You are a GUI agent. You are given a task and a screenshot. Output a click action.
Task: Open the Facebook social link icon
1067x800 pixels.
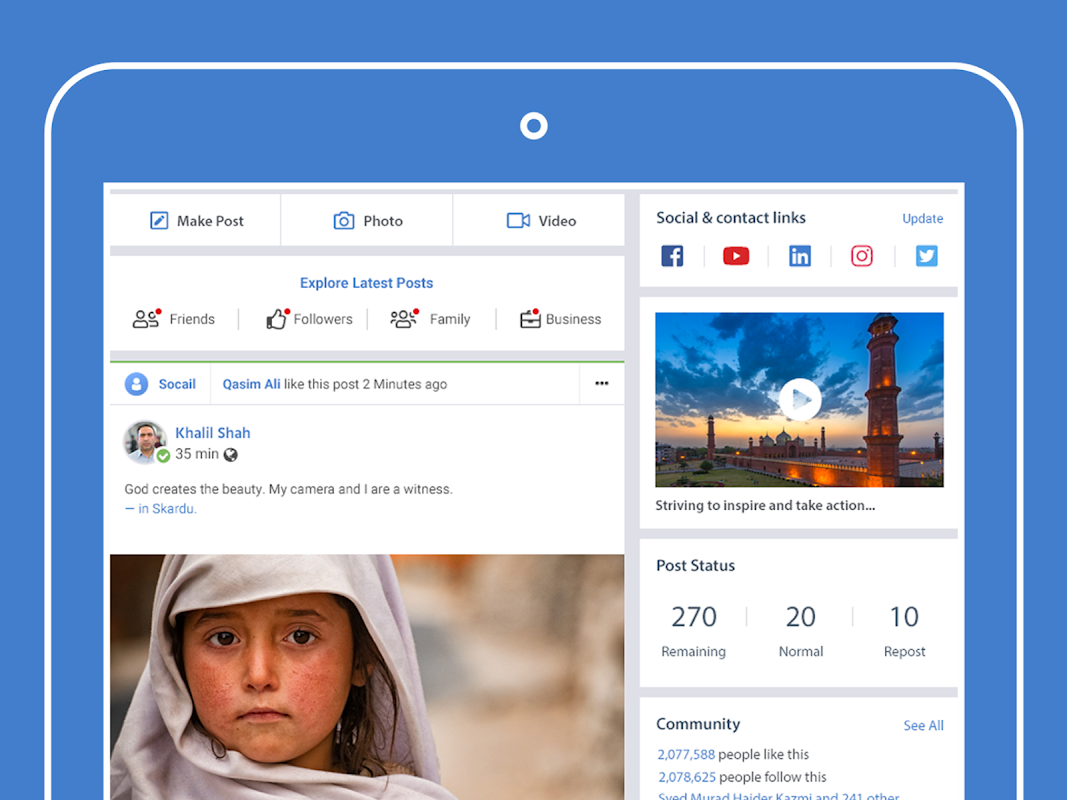[x=672, y=256]
